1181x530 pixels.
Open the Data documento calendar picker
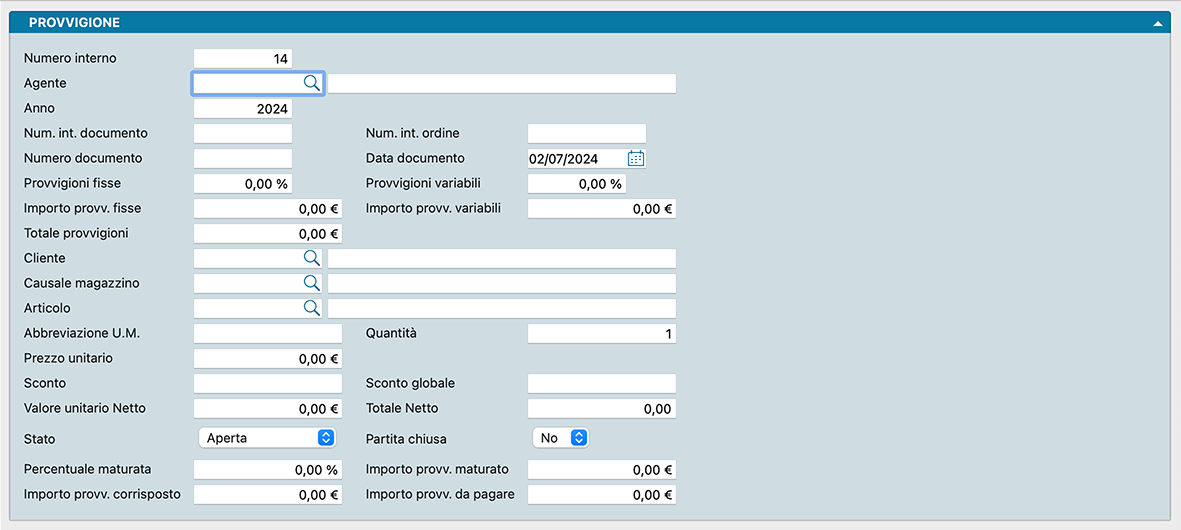[x=636, y=158]
